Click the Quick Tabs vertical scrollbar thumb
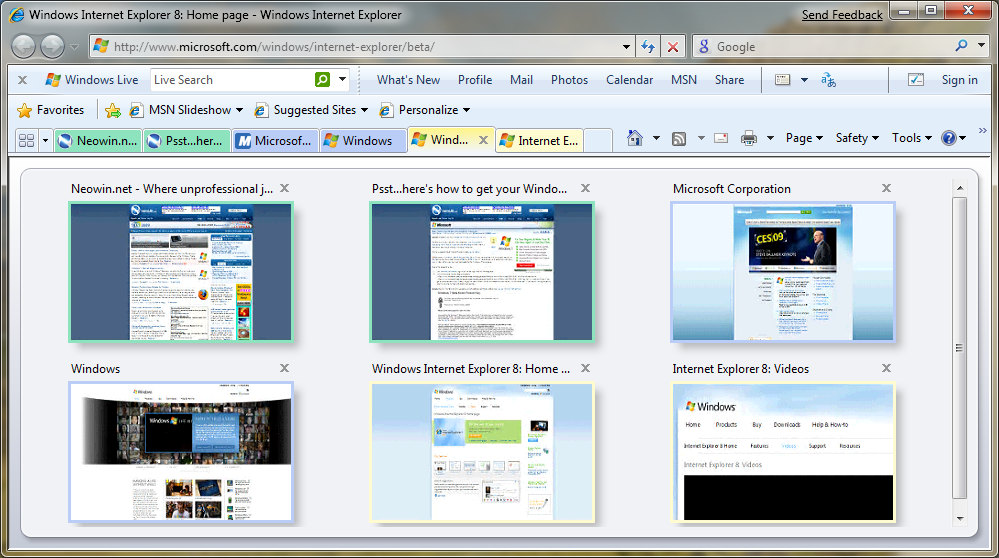This screenshot has height=558, width=999. point(959,348)
